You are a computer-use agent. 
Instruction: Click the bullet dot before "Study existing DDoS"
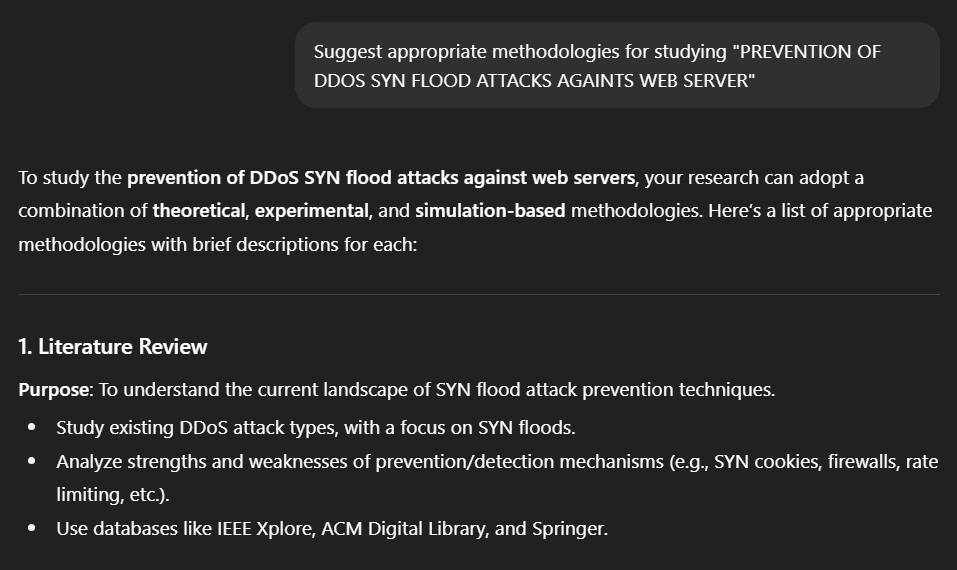click(32, 428)
